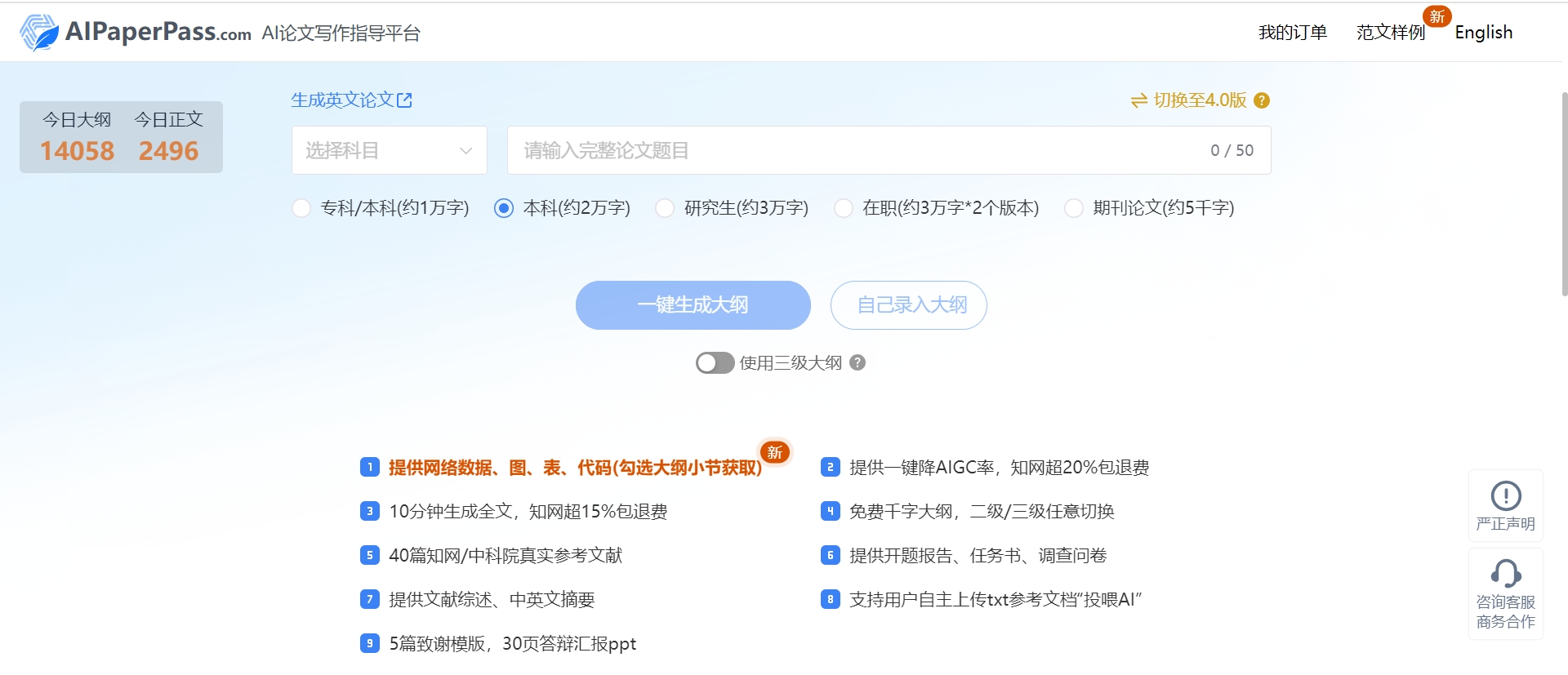Select the 研究生(约3万字) radio option

pyautogui.click(x=665, y=208)
